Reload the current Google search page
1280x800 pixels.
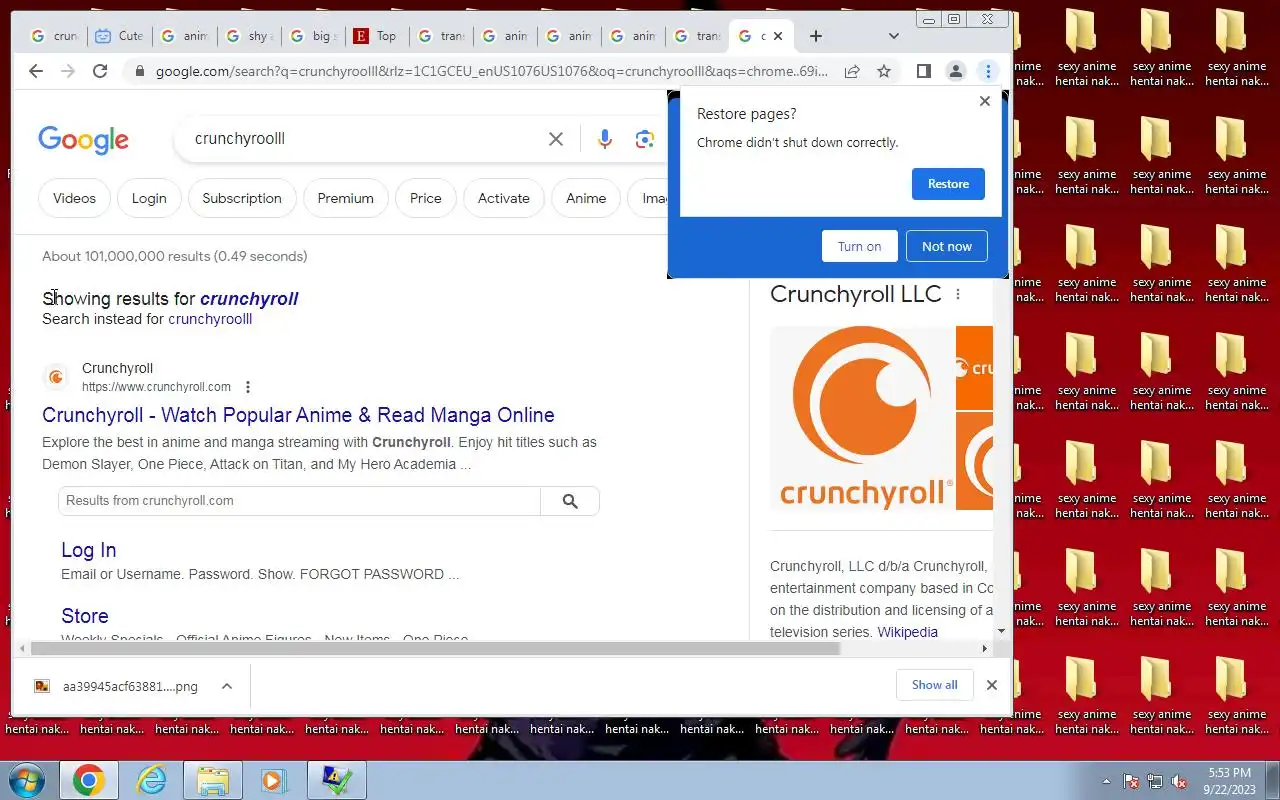coord(100,71)
